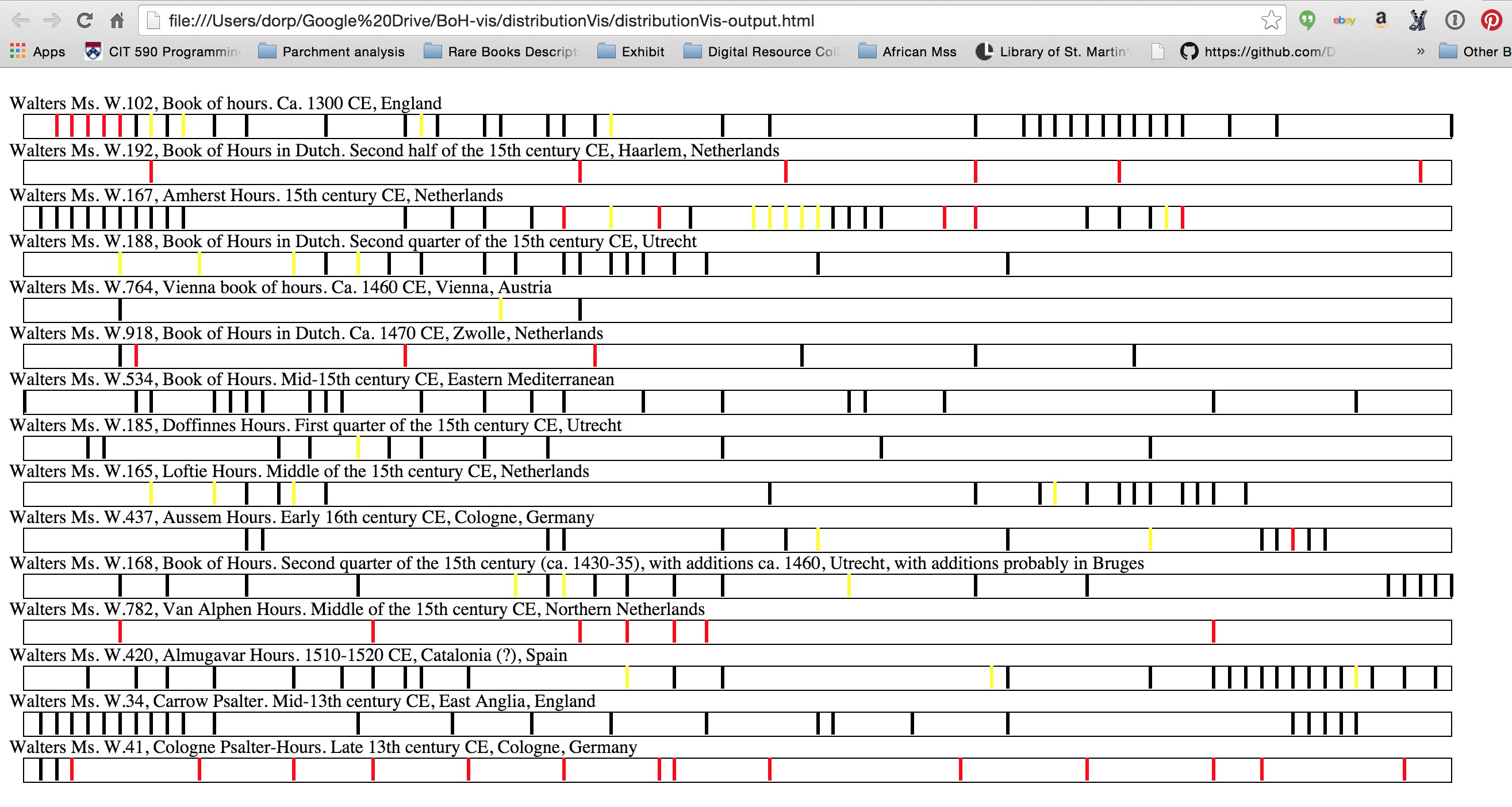1512x807 pixels.
Task: Open the Library of St. Martin bookmark
Action: (1054, 52)
